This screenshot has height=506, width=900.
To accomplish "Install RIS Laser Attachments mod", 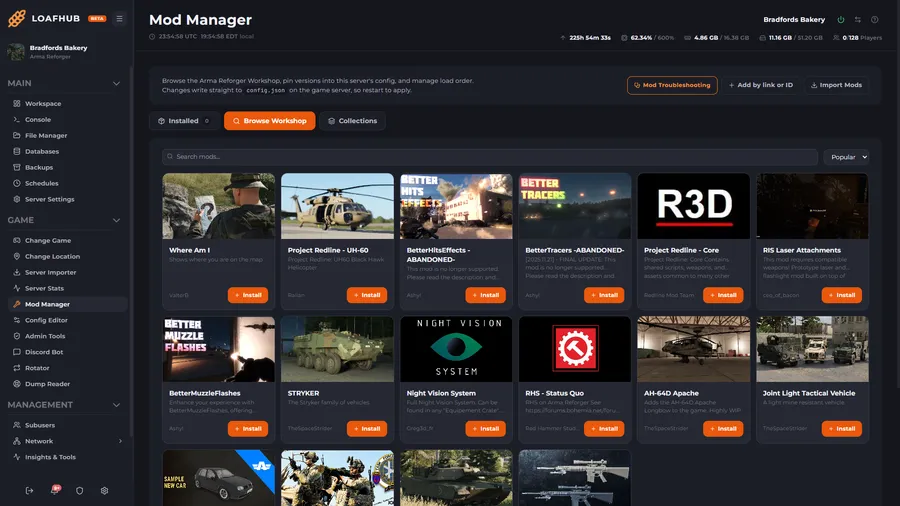I will point(842,295).
